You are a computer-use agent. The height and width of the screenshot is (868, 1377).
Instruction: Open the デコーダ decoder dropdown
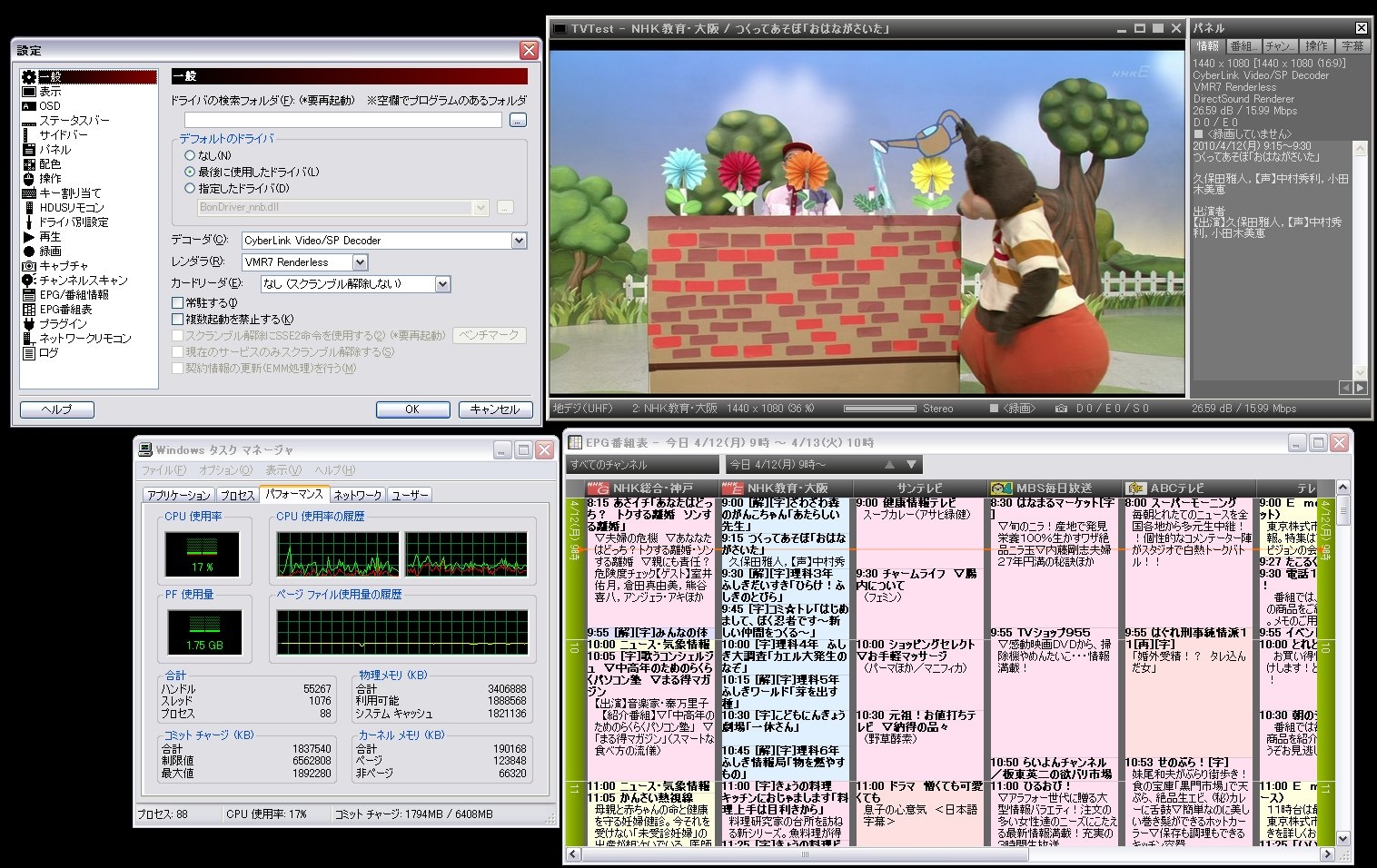point(519,241)
